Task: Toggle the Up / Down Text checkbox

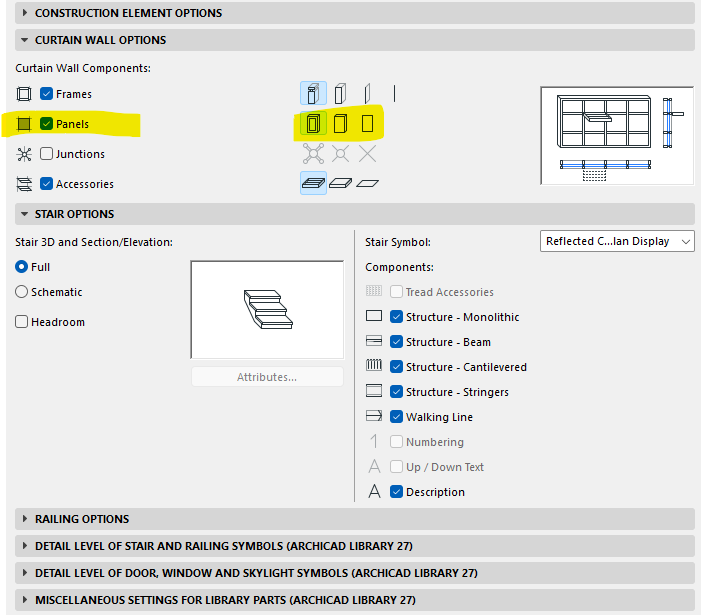Action: coord(397,467)
